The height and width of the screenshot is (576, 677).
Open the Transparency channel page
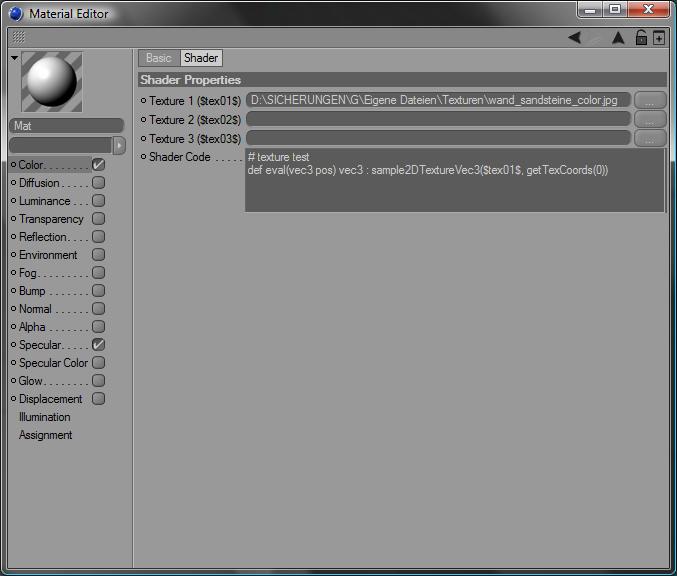pyautogui.click(x=51, y=219)
